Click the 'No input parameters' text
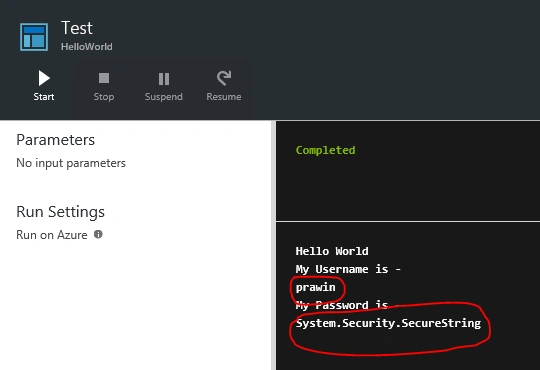 71,163
